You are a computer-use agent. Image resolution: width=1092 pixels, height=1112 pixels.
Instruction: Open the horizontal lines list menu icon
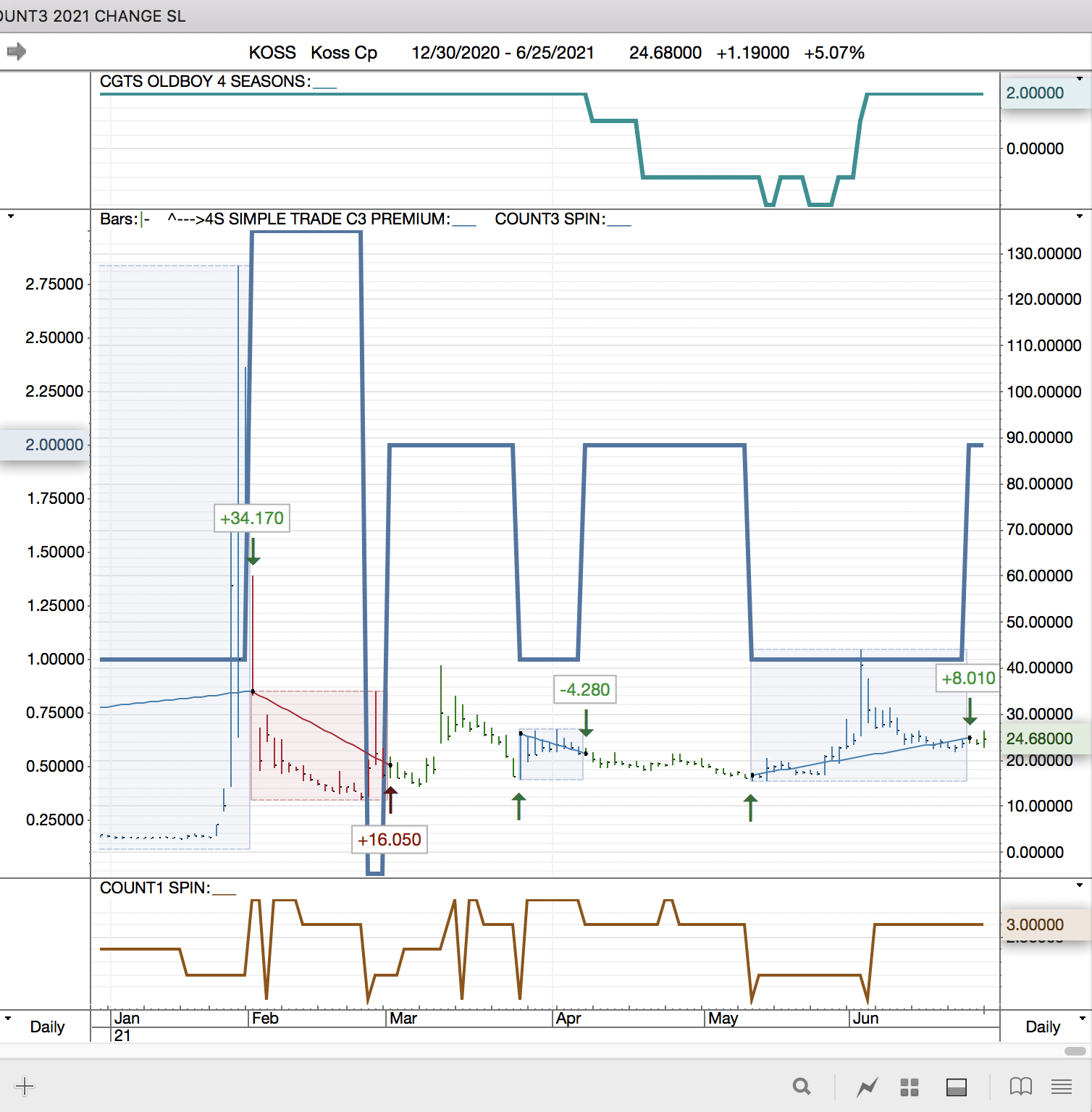pos(1062,1086)
